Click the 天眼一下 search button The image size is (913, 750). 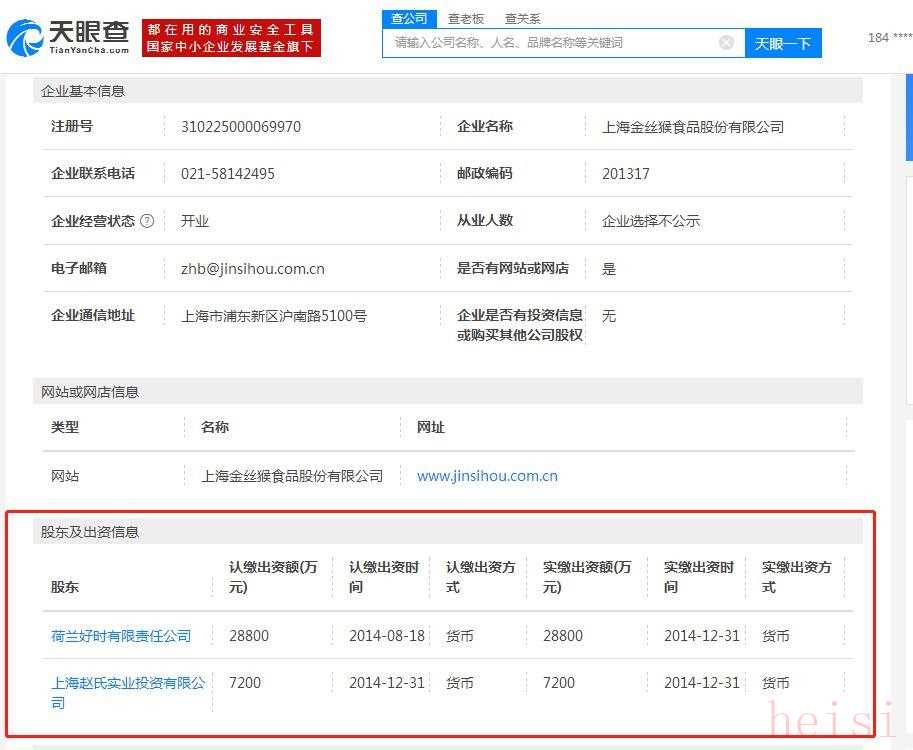783,43
